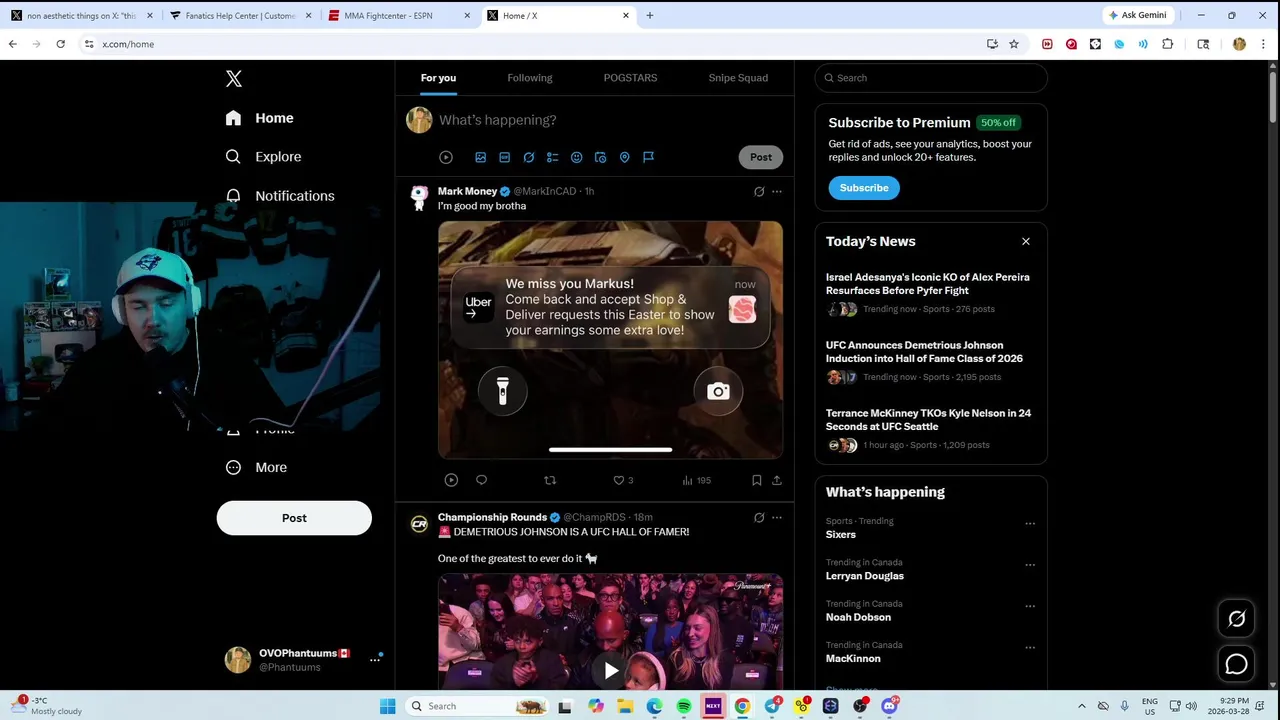Viewport: 1280px width, 720px height.
Task: Add a GIF using the composer GIF icon
Action: (504, 157)
